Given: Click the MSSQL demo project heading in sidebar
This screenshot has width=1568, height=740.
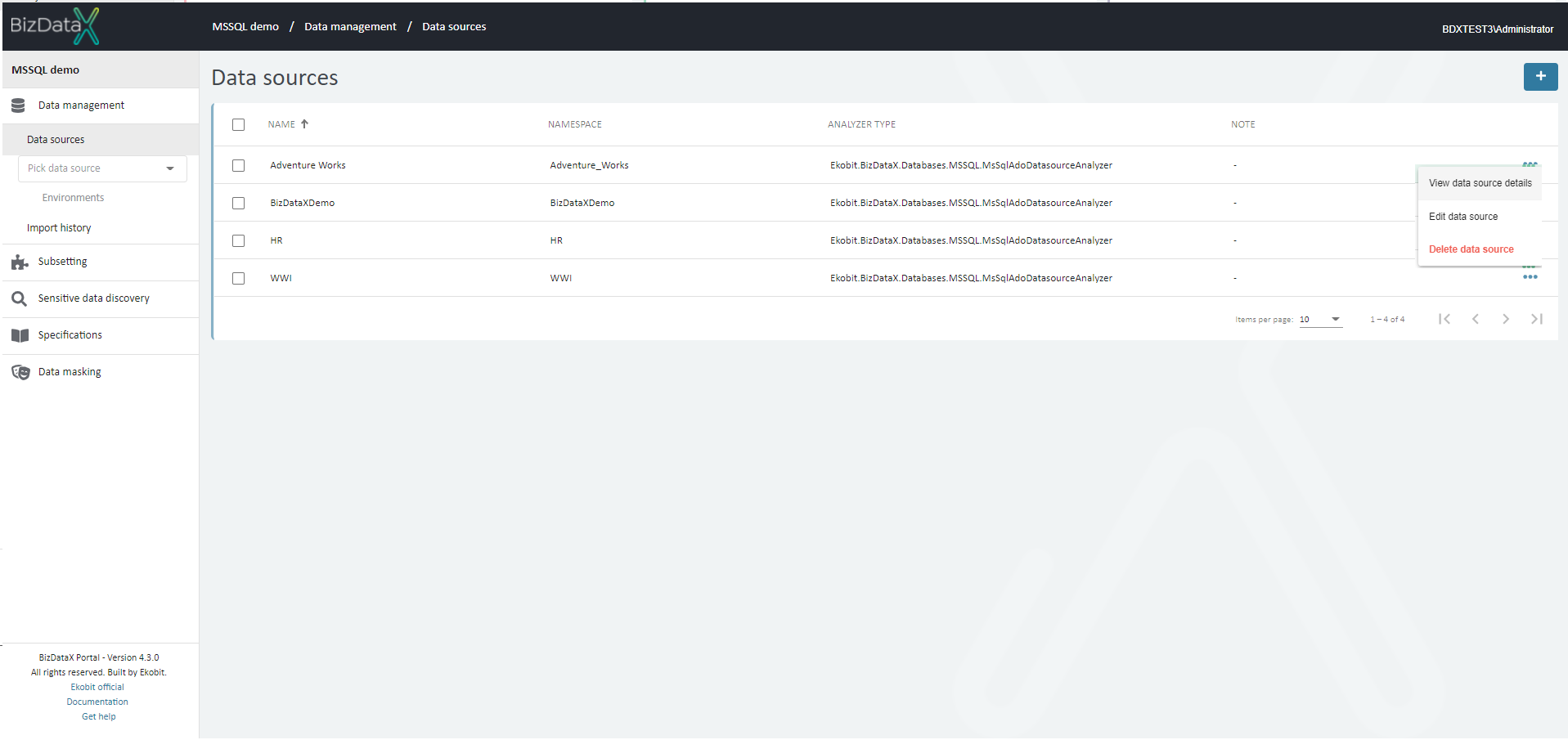Looking at the screenshot, I should [46, 70].
